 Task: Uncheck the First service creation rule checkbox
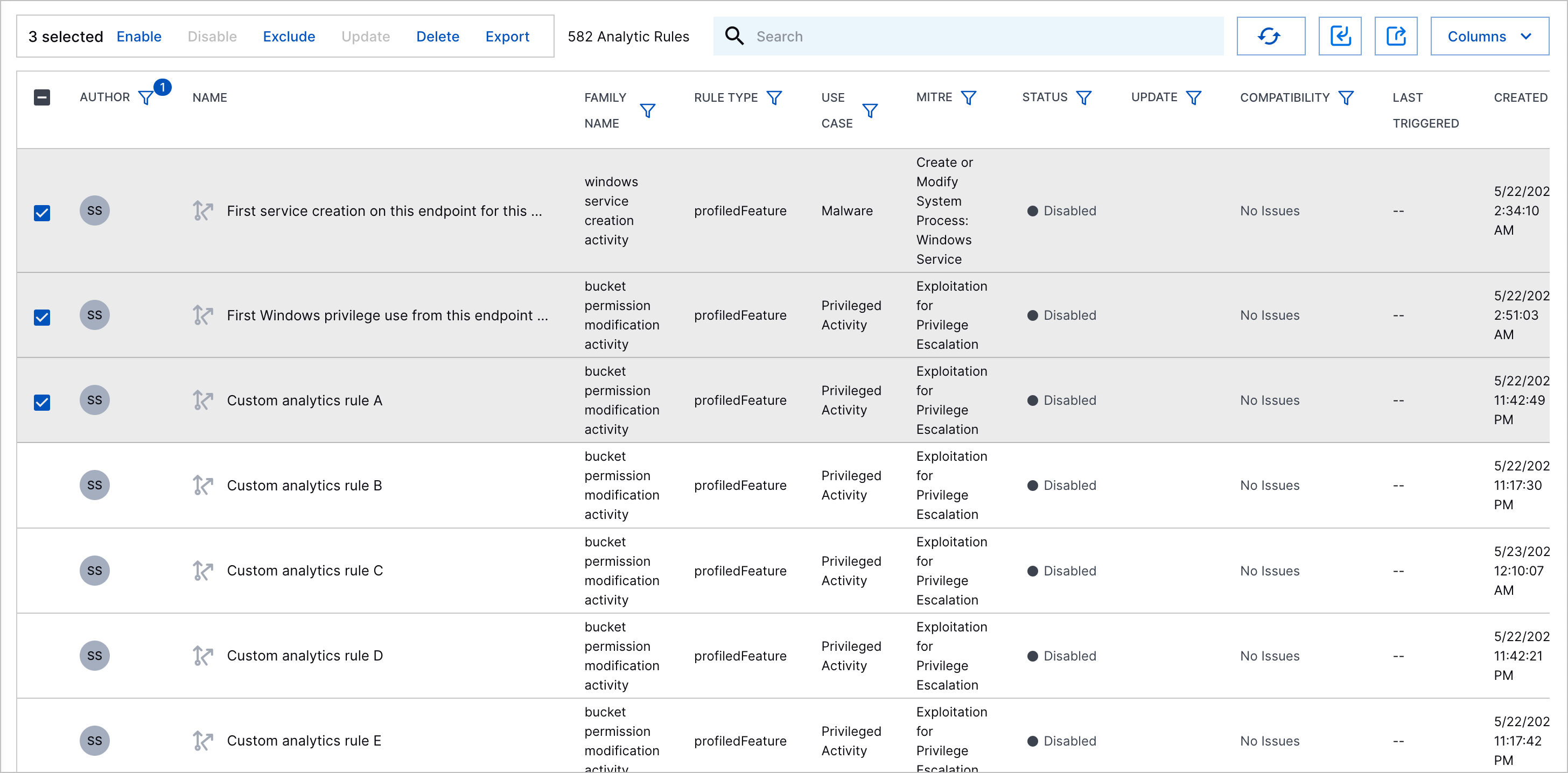click(x=42, y=213)
